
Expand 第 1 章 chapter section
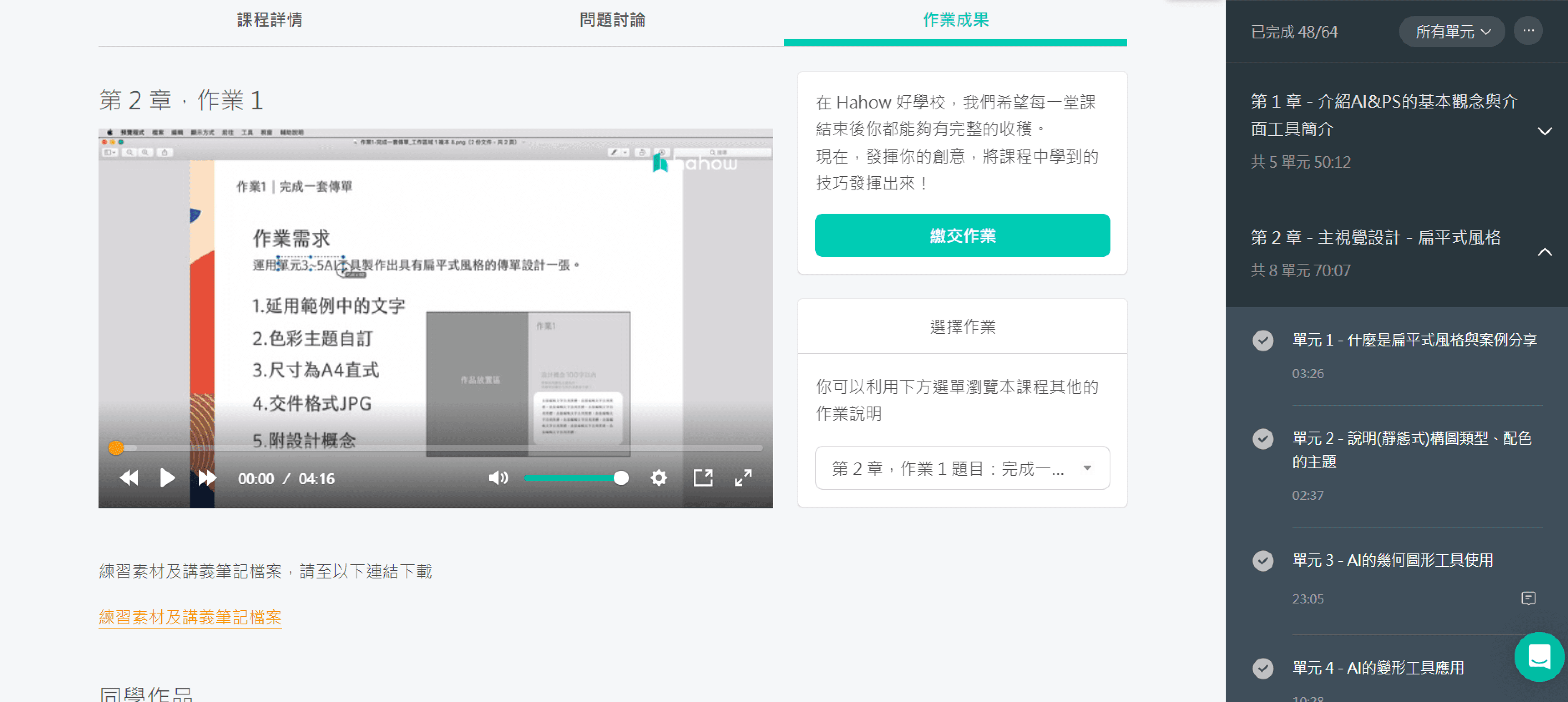tap(1544, 131)
